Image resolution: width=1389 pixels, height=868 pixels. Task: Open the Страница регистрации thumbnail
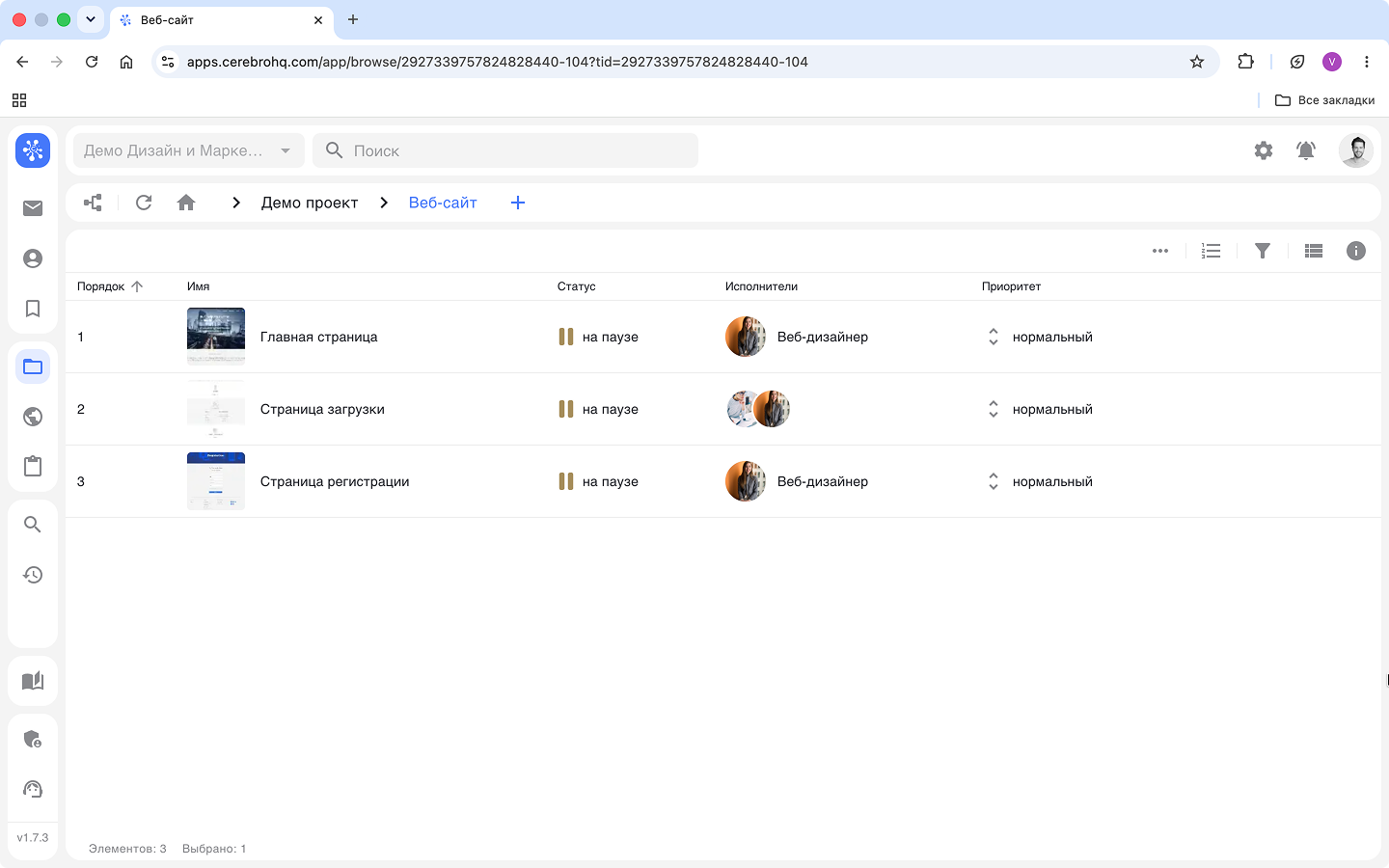tap(216, 481)
